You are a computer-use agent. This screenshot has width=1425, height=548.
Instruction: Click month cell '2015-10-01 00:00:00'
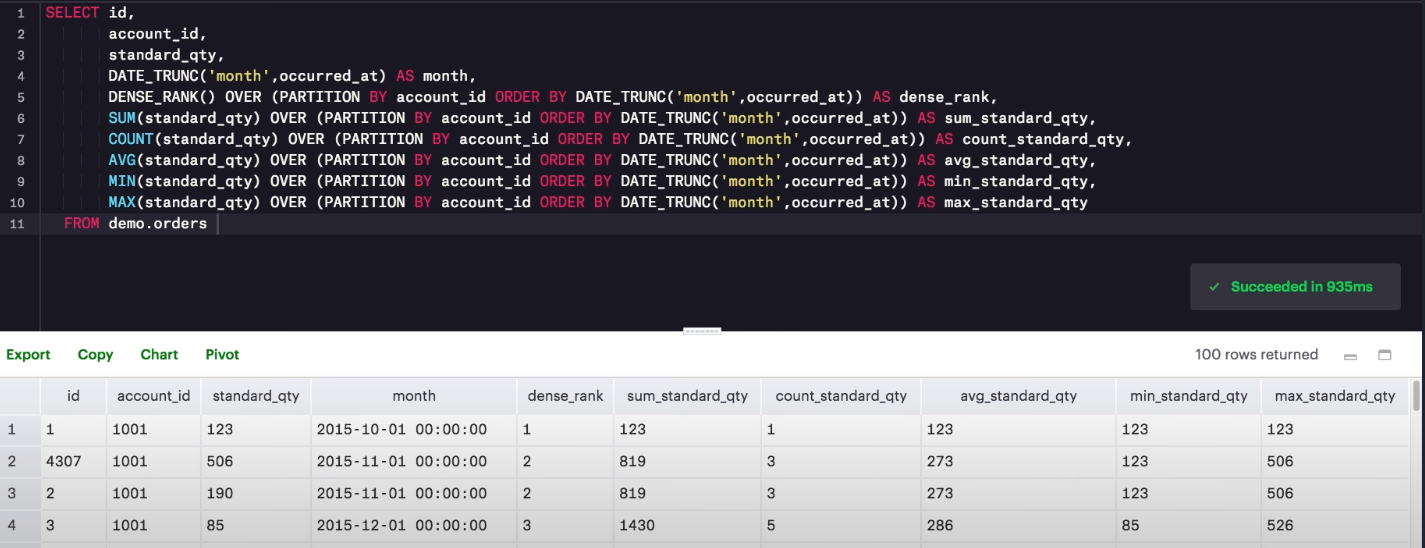coord(414,429)
